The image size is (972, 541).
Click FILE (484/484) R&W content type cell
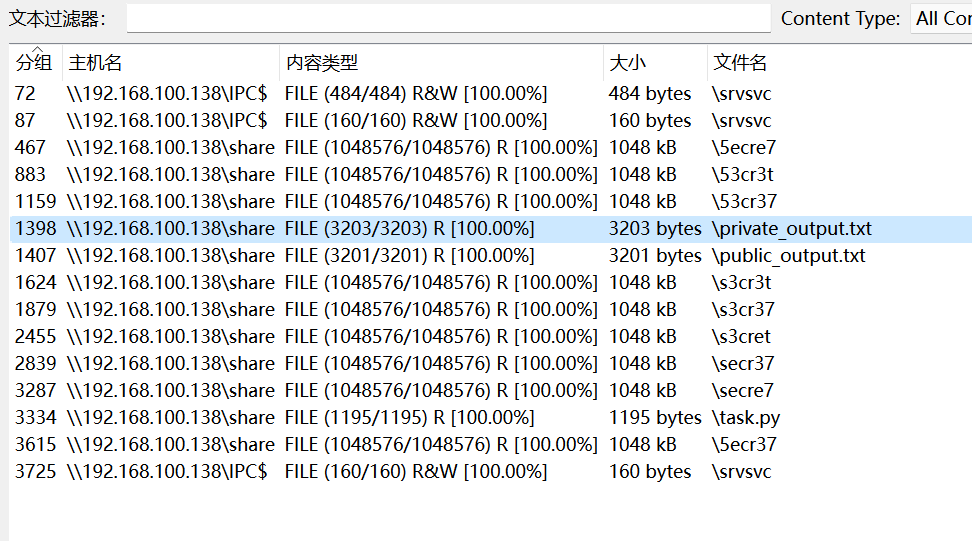[416, 94]
